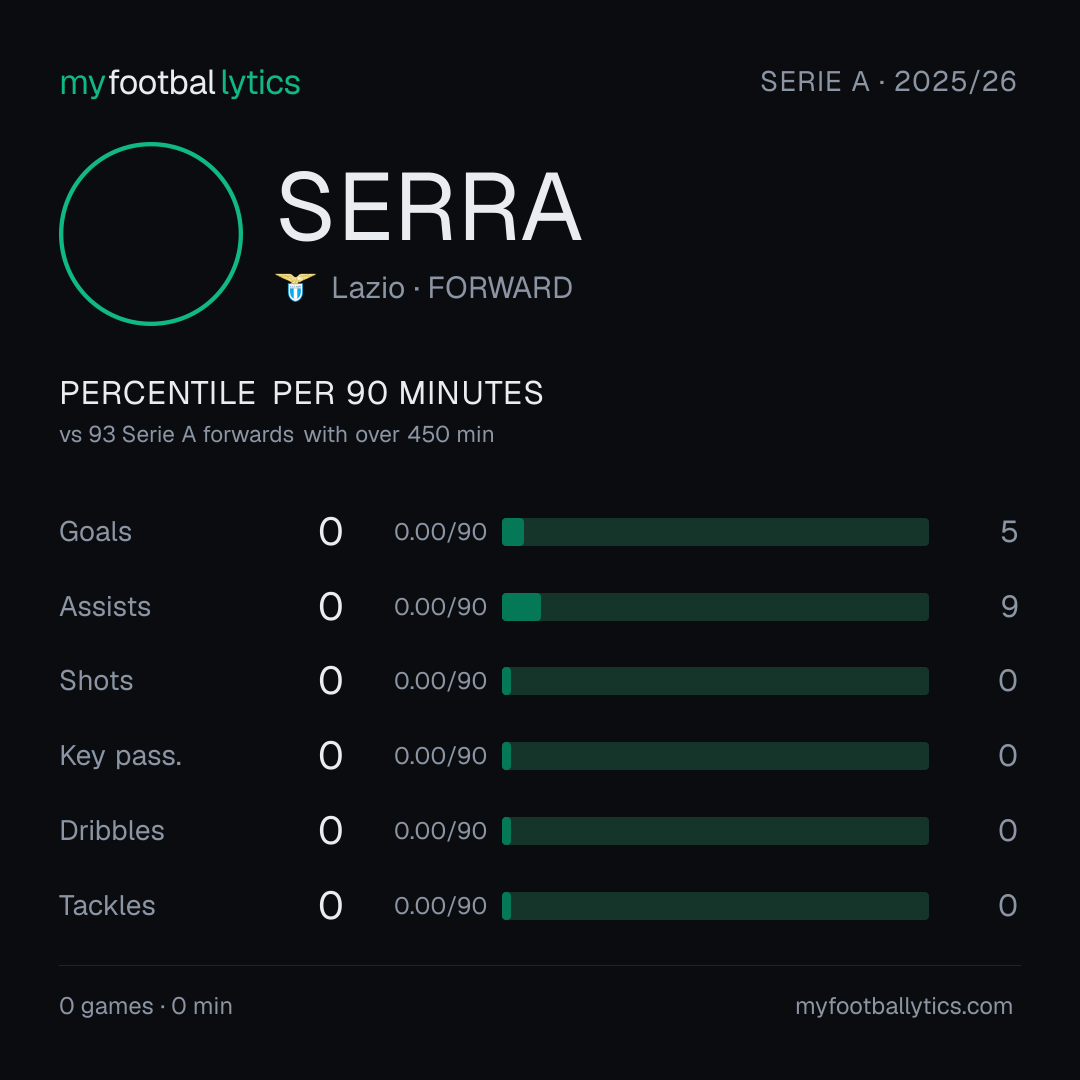Click the PERCENTILE PER 90 MINUTES heading
1080x1080 pixels.
[301, 393]
